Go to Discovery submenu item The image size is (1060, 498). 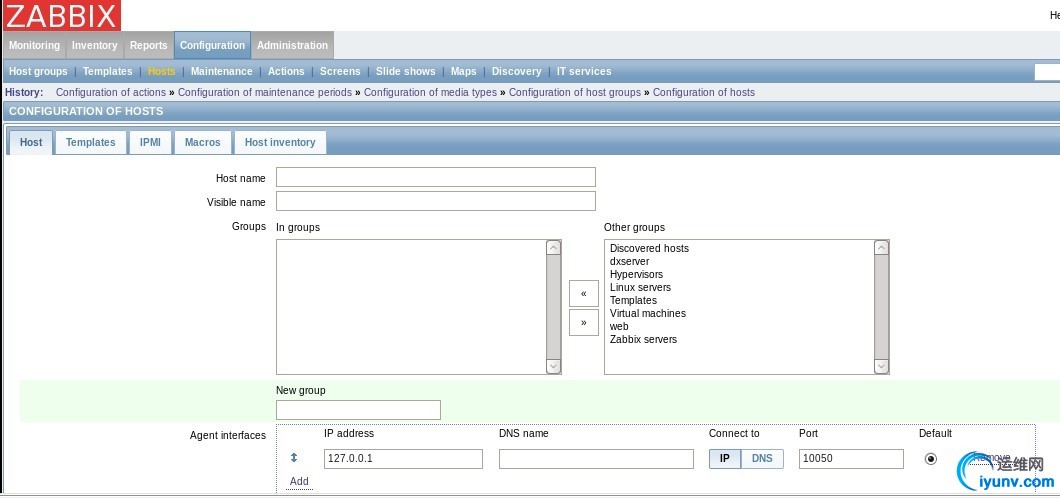click(516, 72)
